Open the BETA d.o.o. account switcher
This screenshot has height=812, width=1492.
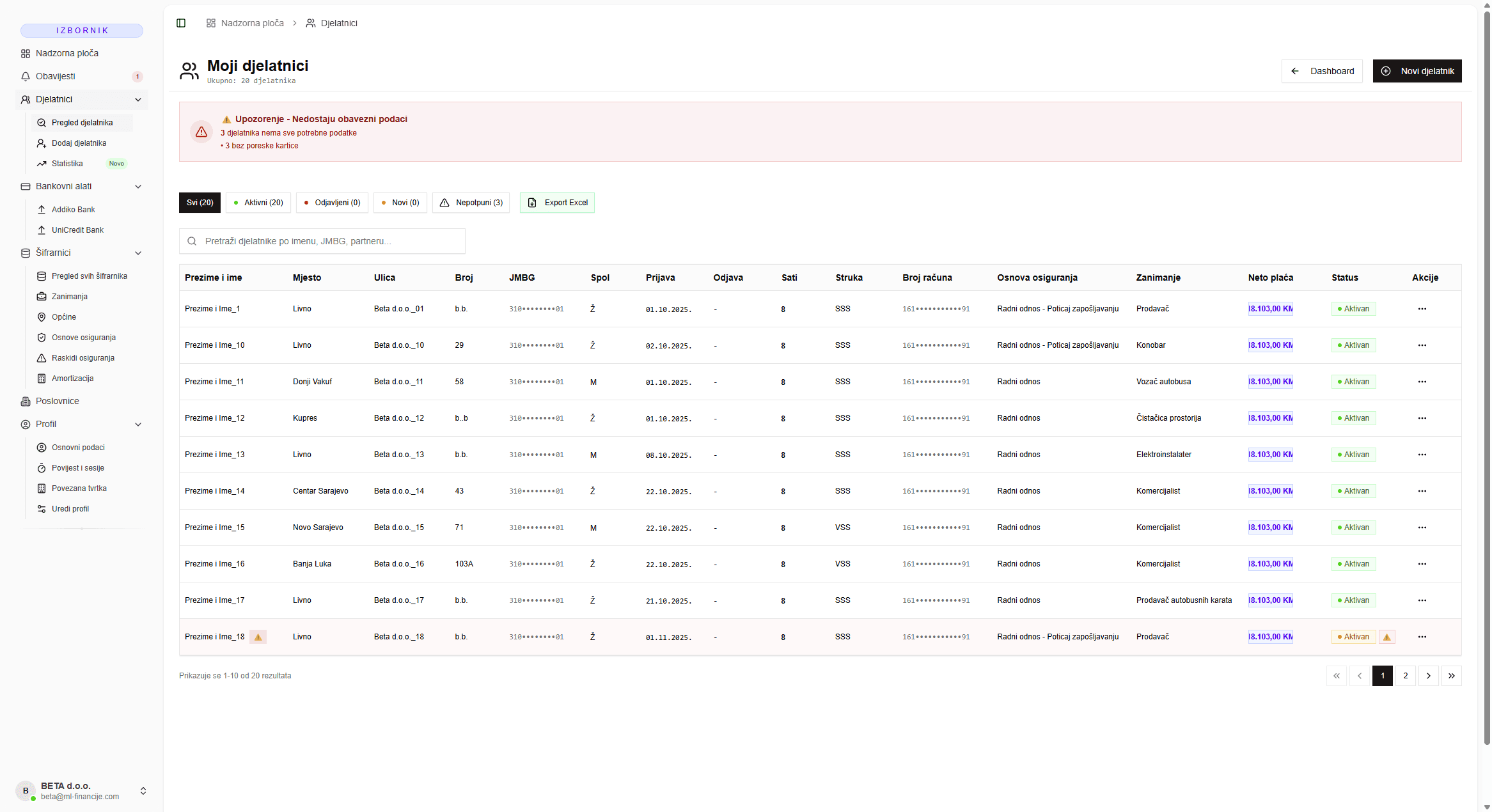[143, 791]
